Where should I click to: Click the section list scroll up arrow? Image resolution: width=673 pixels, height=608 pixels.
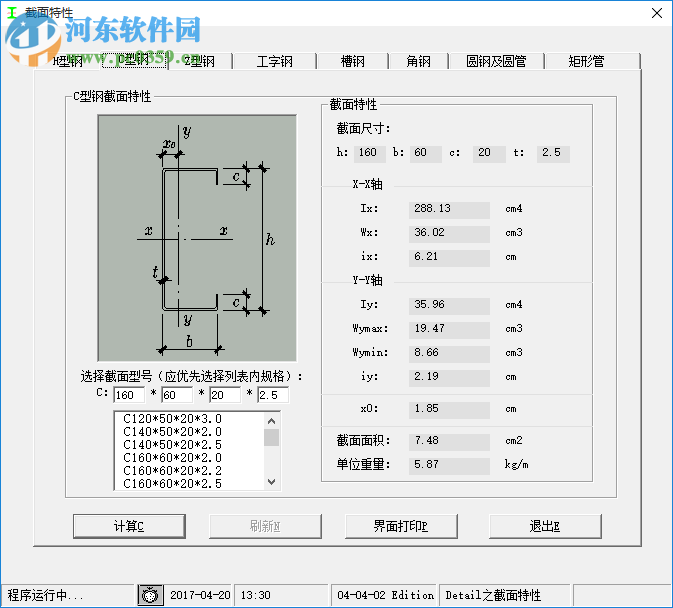coord(271,421)
